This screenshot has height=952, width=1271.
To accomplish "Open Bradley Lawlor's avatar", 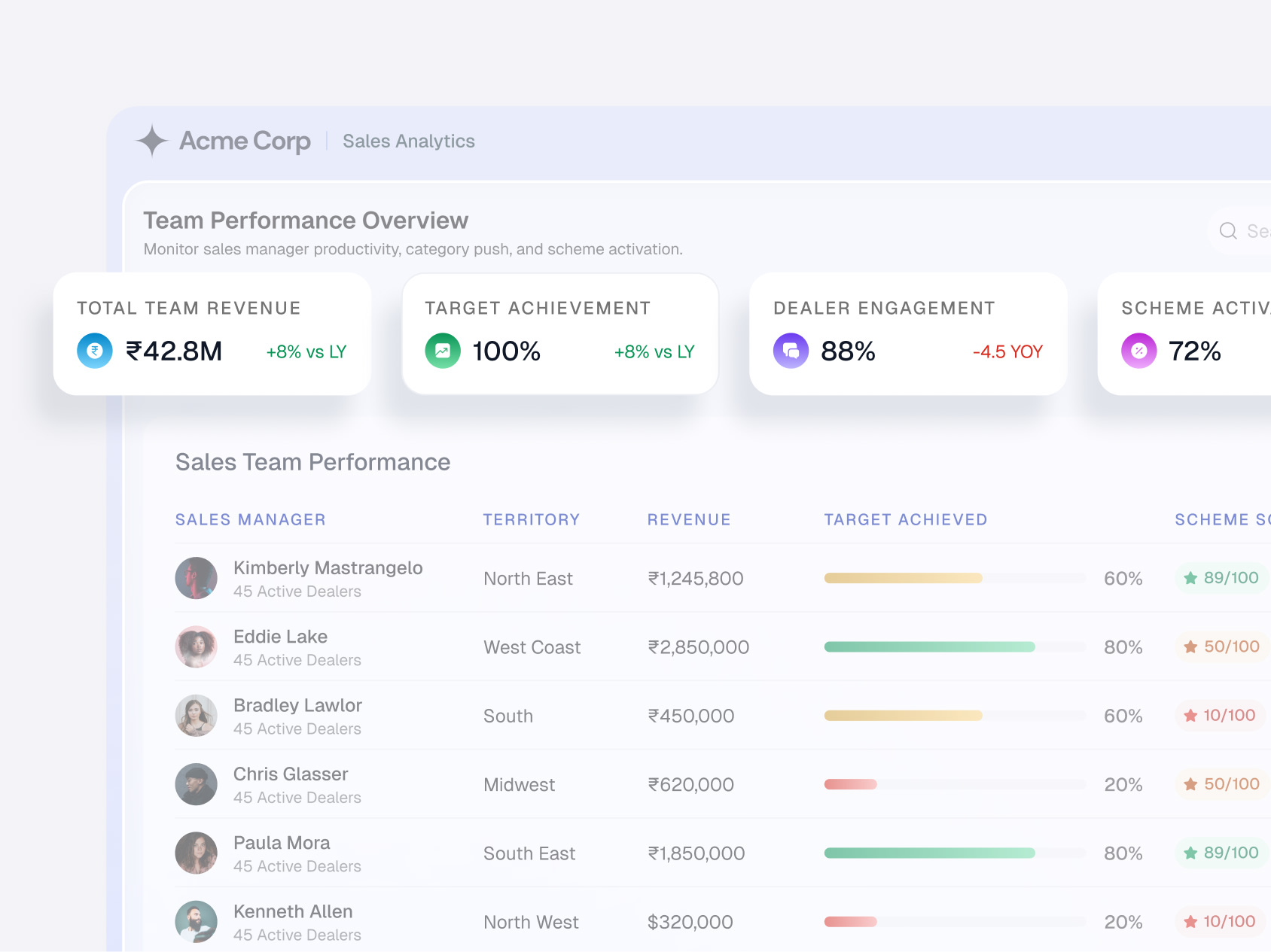I will (x=197, y=716).
